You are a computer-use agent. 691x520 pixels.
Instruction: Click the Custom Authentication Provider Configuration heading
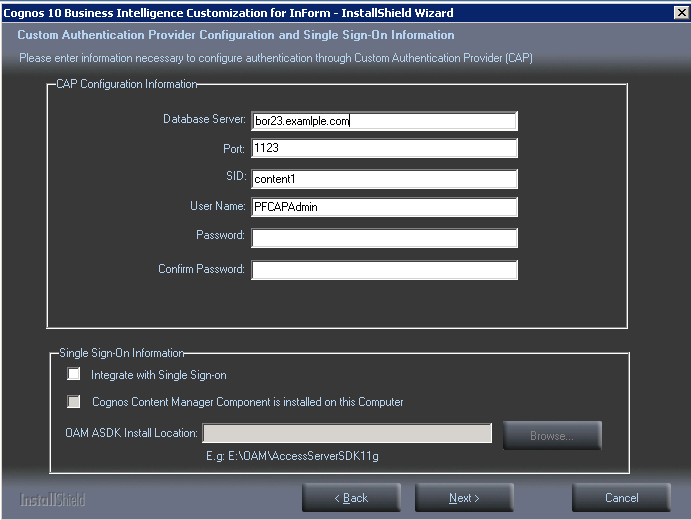[x=236, y=35]
